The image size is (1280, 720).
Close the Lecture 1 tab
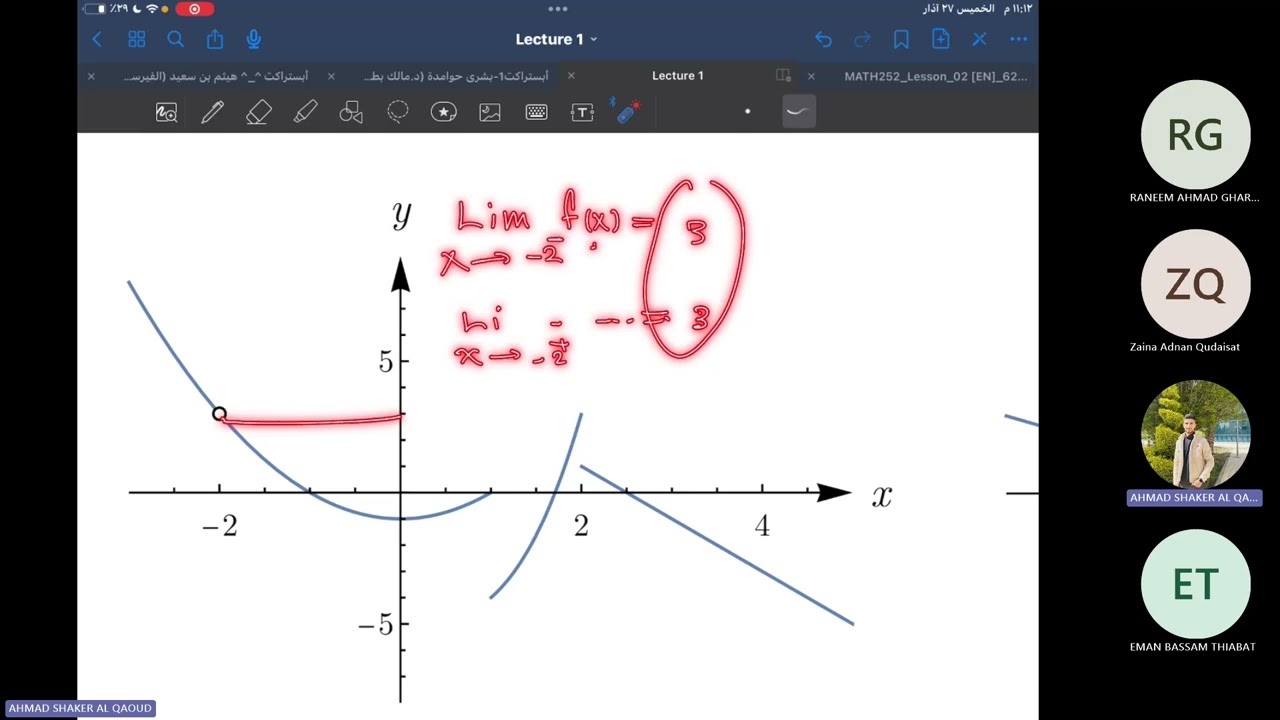tap(571, 76)
